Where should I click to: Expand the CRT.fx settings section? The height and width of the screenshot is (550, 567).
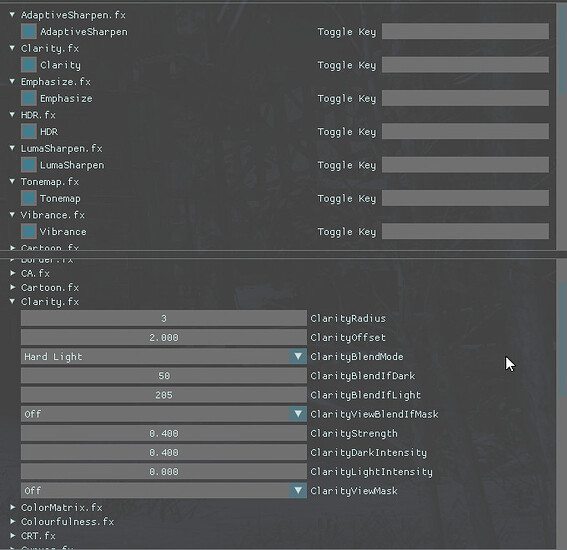[13, 535]
